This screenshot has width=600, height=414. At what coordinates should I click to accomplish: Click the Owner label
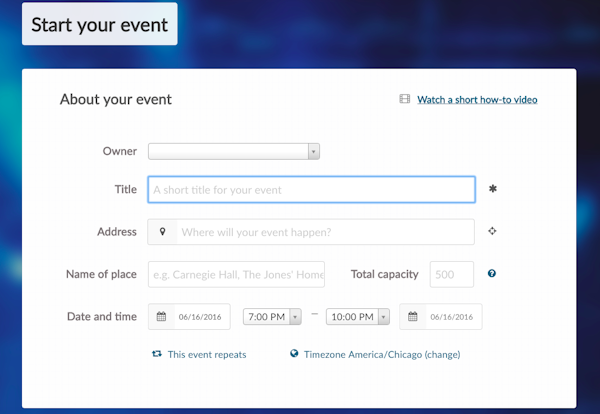tap(120, 151)
